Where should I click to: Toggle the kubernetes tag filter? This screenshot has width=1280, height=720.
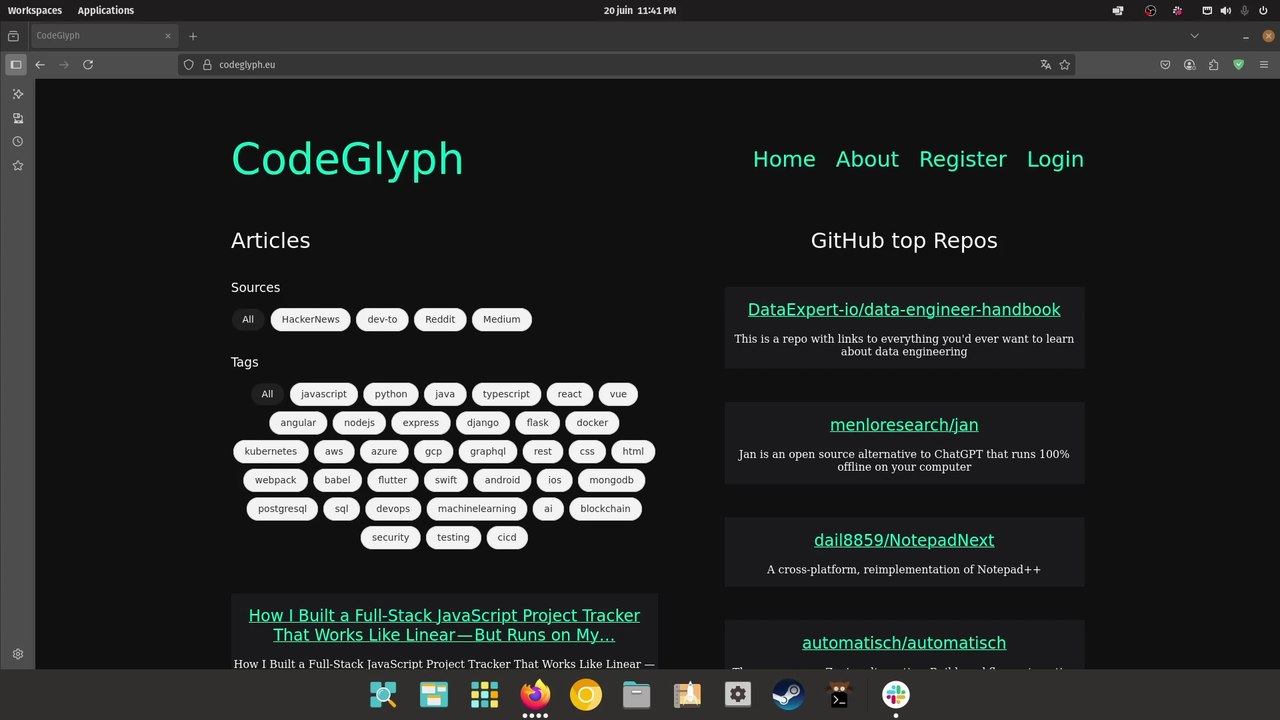(271, 452)
